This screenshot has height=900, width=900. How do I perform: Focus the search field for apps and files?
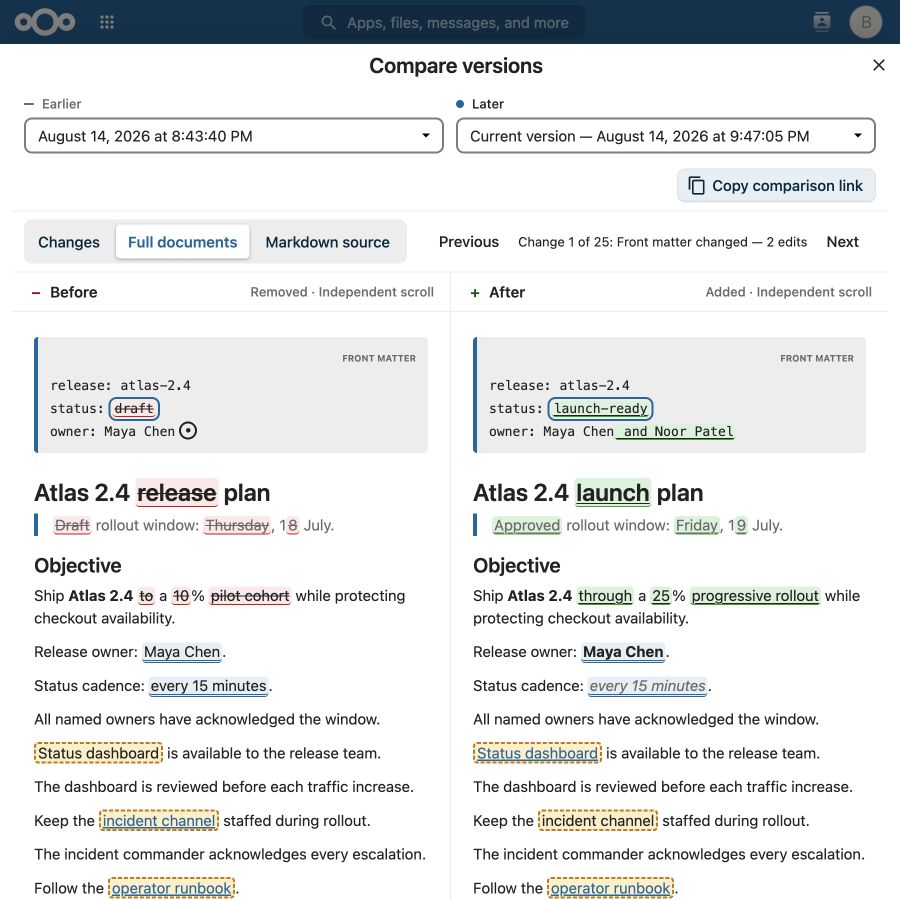(x=444, y=22)
